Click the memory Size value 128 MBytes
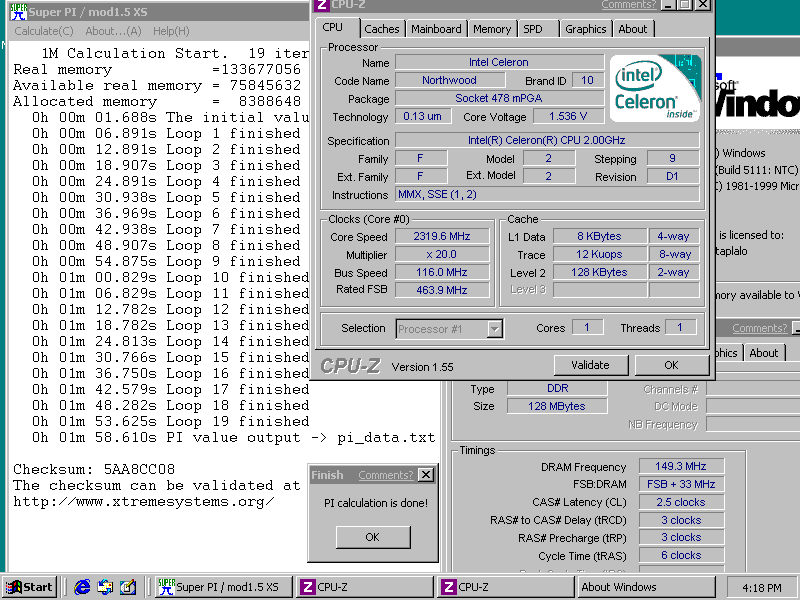 557,406
